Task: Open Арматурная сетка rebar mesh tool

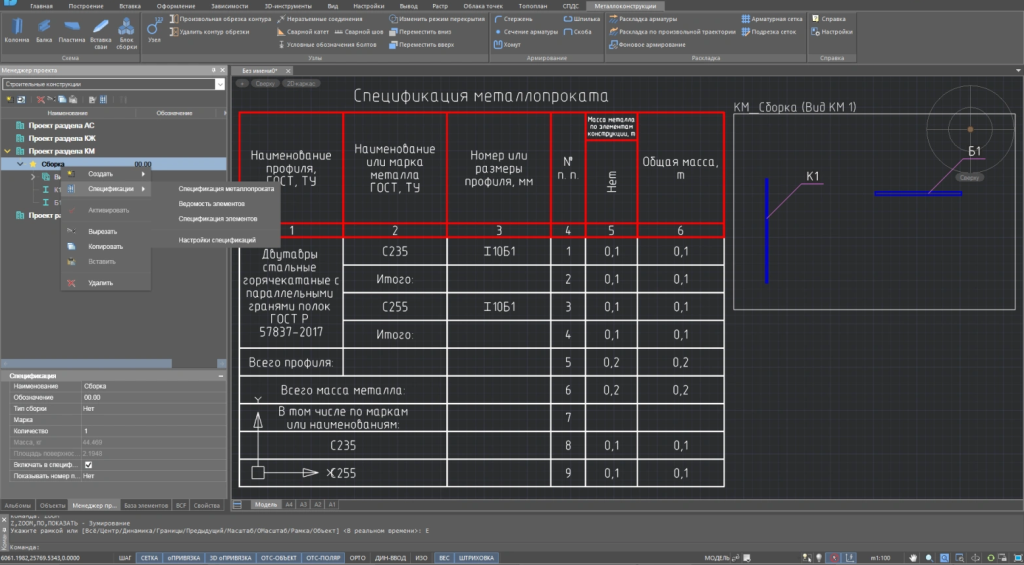Action: click(x=775, y=18)
